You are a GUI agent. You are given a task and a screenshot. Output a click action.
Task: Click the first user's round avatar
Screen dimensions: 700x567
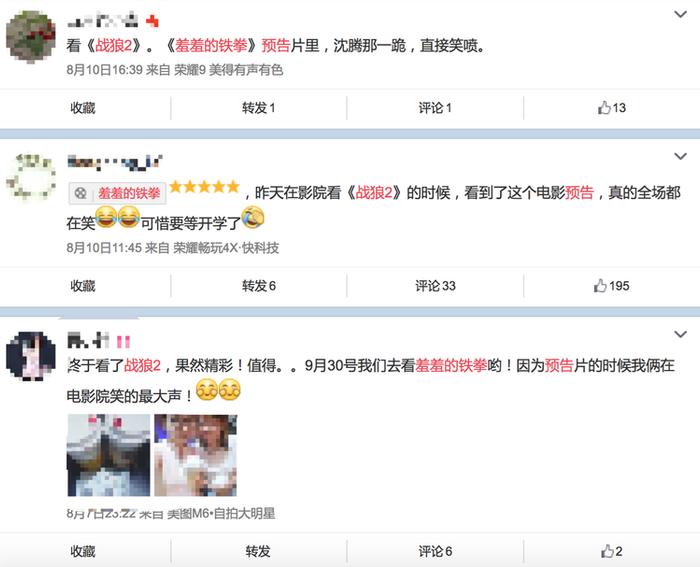(x=30, y=37)
